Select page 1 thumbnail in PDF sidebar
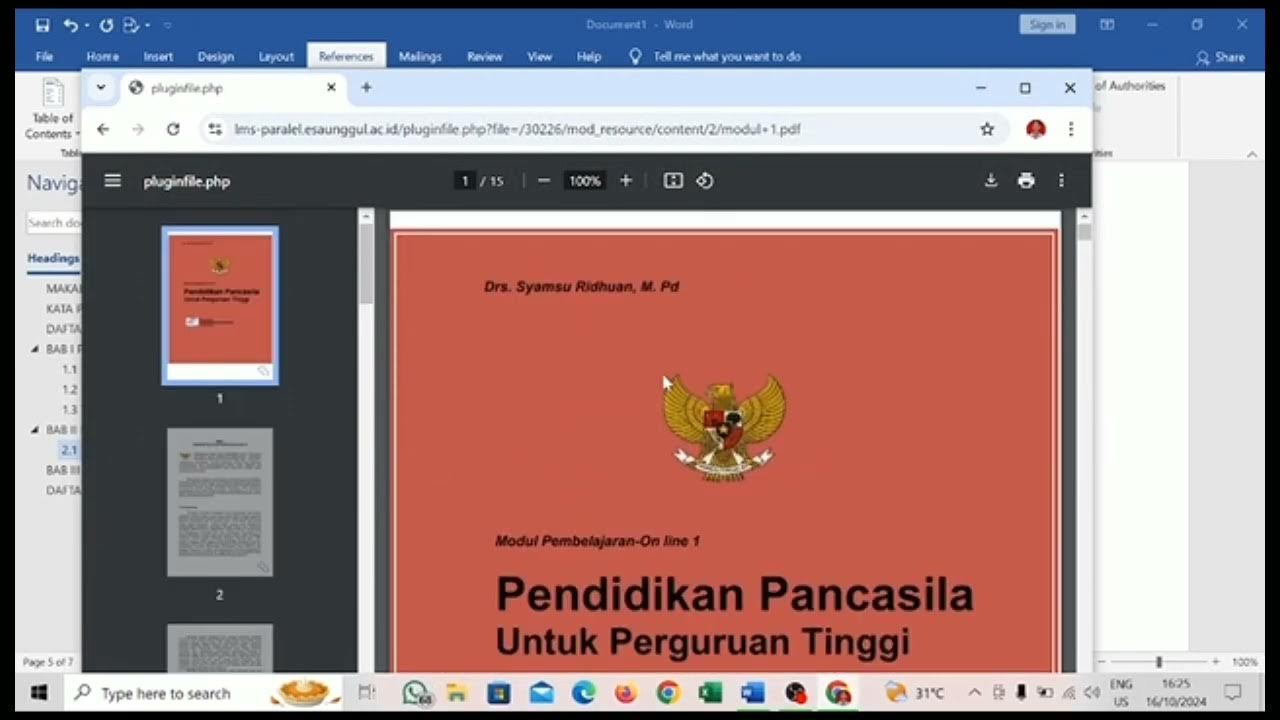The height and width of the screenshot is (720, 1280). [220, 305]
